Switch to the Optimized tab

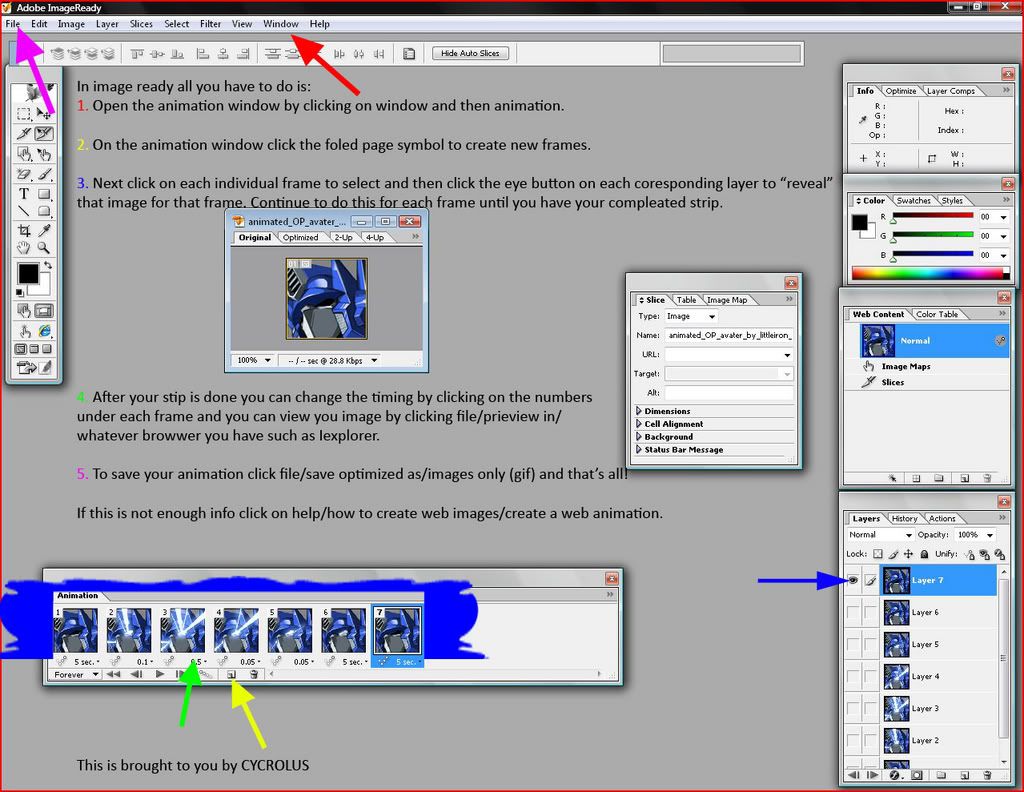300,238
